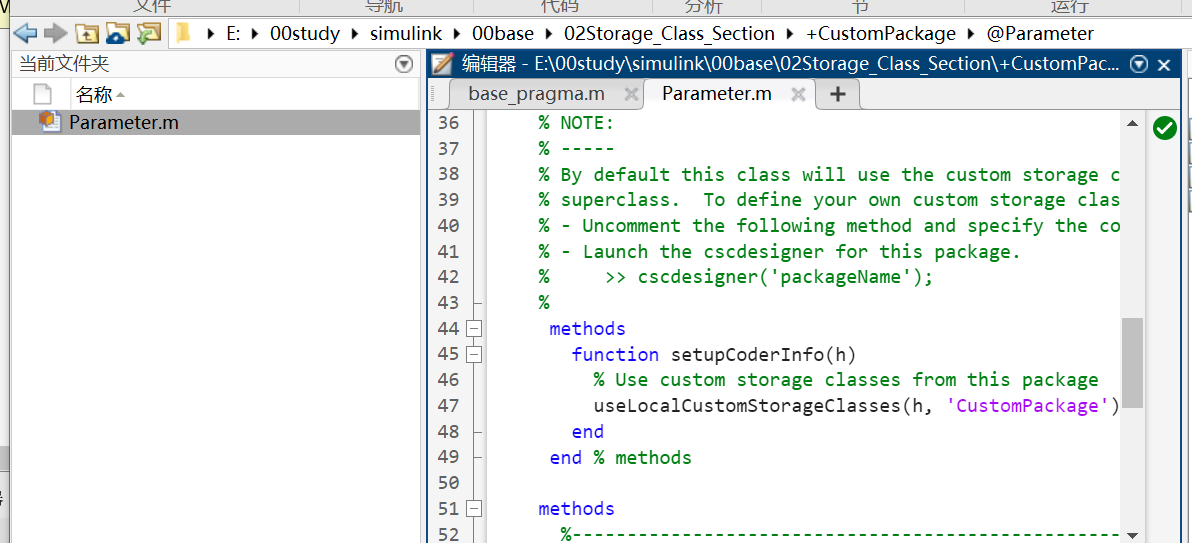Click the green-arrow folder icon in address bar
This screenshot has width=1192, height=543.
click(x=149, y=33)
